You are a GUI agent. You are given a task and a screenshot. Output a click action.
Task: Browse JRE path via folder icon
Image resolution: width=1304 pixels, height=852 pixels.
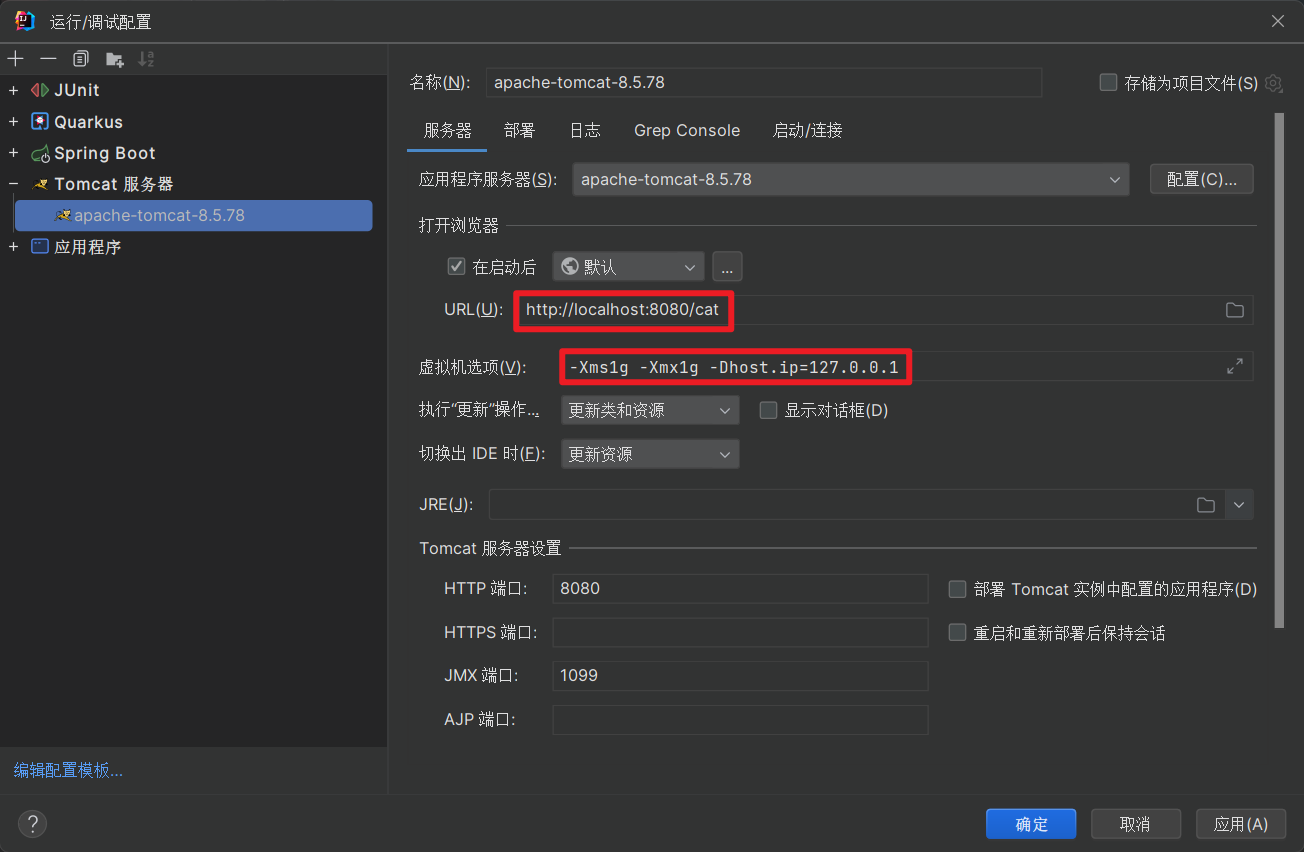click(1205, 504)
